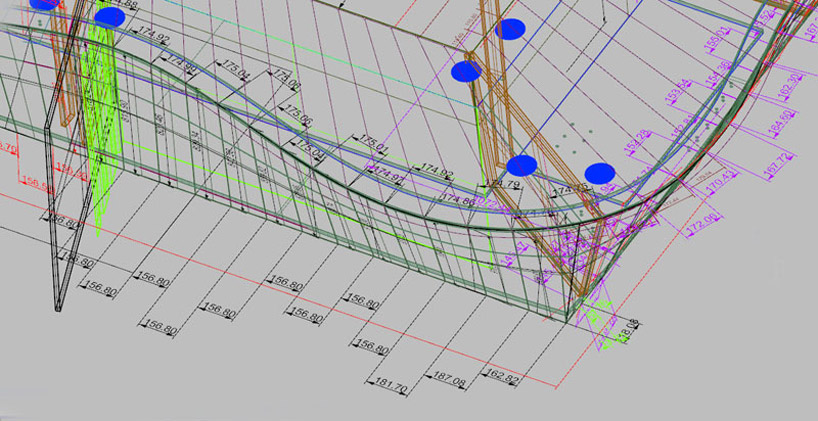Select the magenta 164.60 dimension annotation
818x421 pixels.
[780, 123]
